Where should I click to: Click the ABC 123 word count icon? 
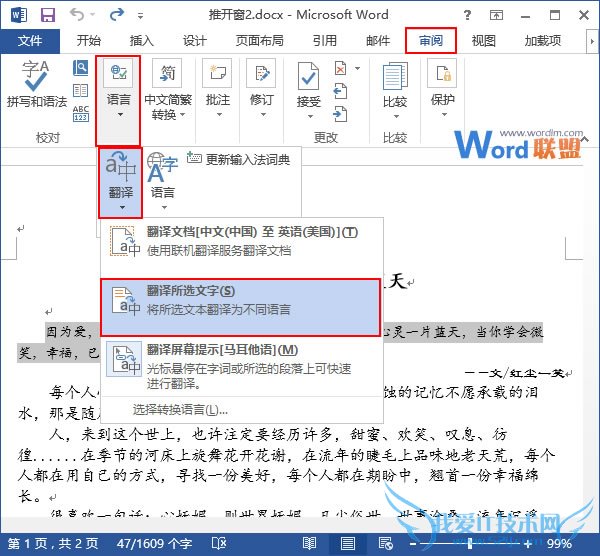(x=80, y=114)
